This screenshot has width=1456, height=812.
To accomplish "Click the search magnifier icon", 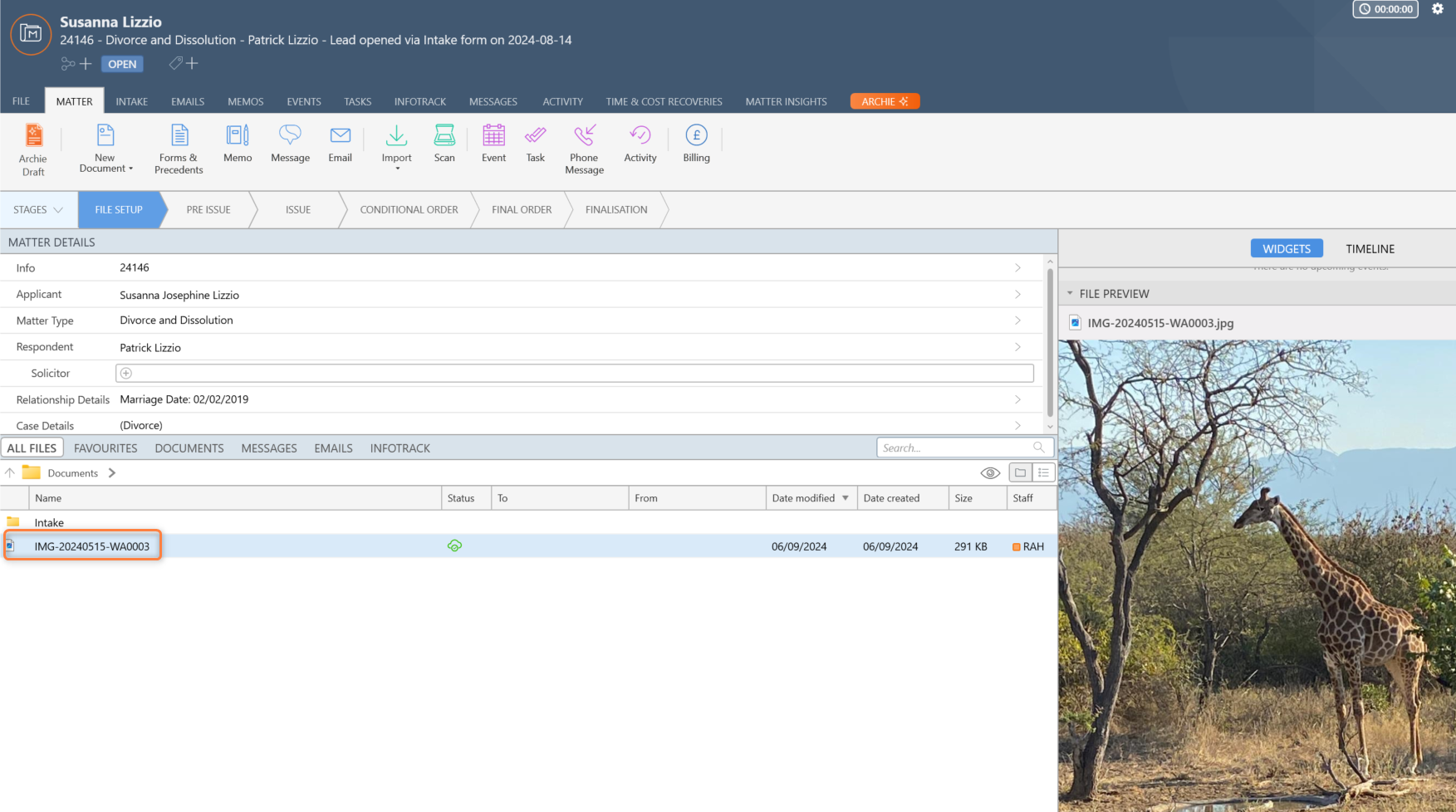I will 1038,448.
